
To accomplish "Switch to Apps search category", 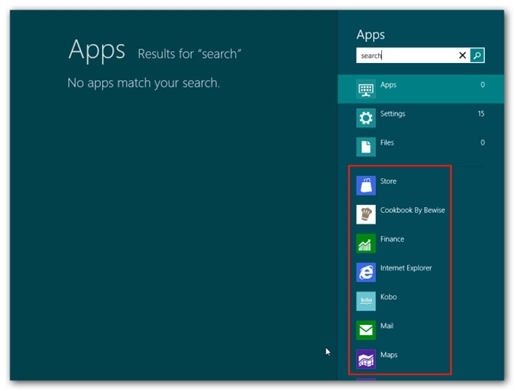I will 421,89.
